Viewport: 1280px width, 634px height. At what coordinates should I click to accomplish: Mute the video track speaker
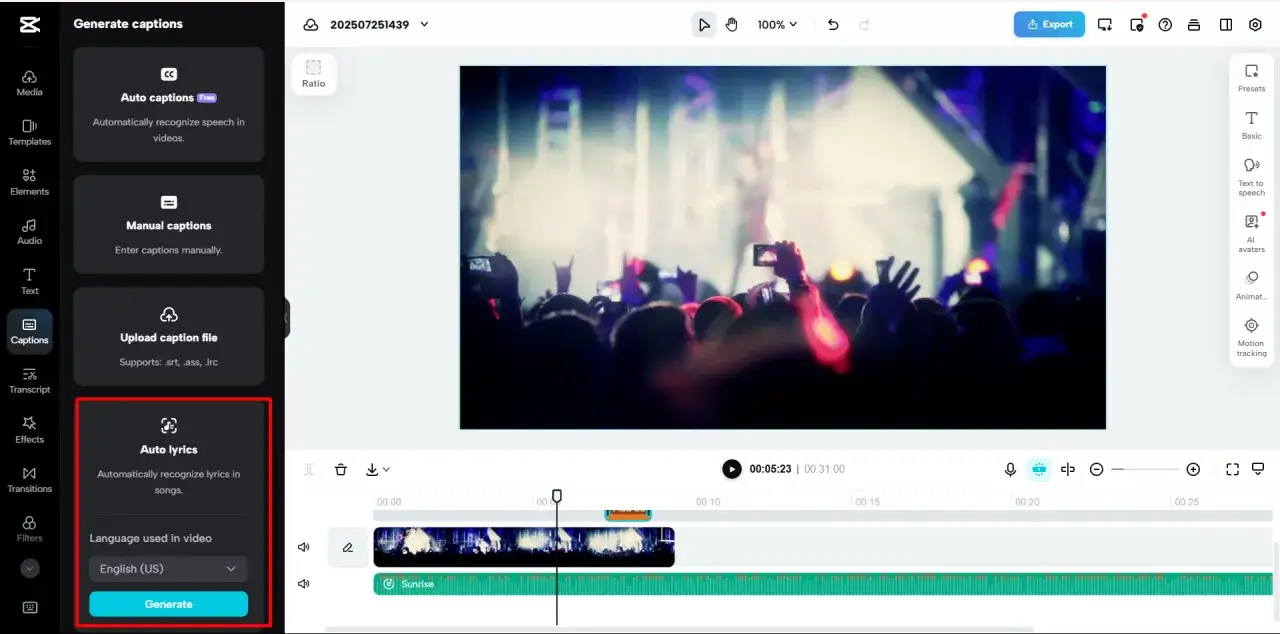(304, 547)
